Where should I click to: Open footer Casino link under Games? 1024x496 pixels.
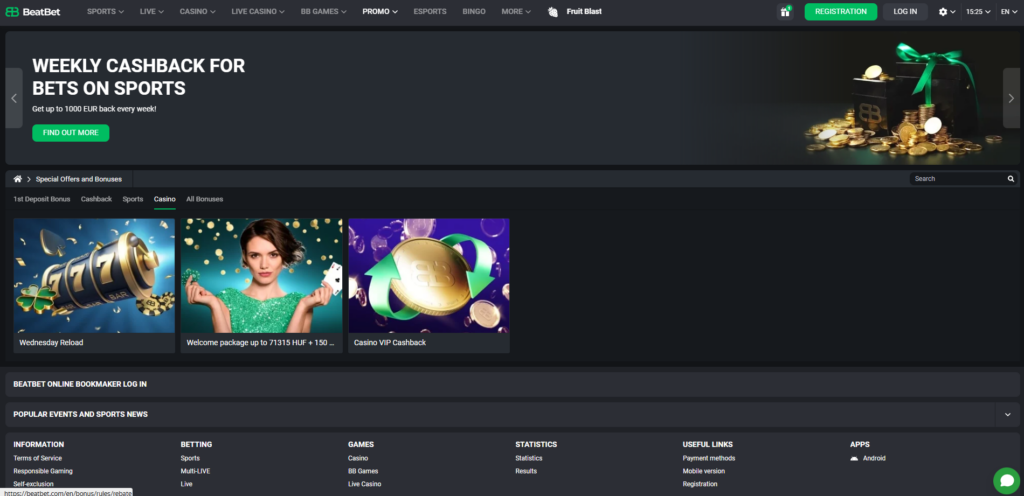point(358,458)
